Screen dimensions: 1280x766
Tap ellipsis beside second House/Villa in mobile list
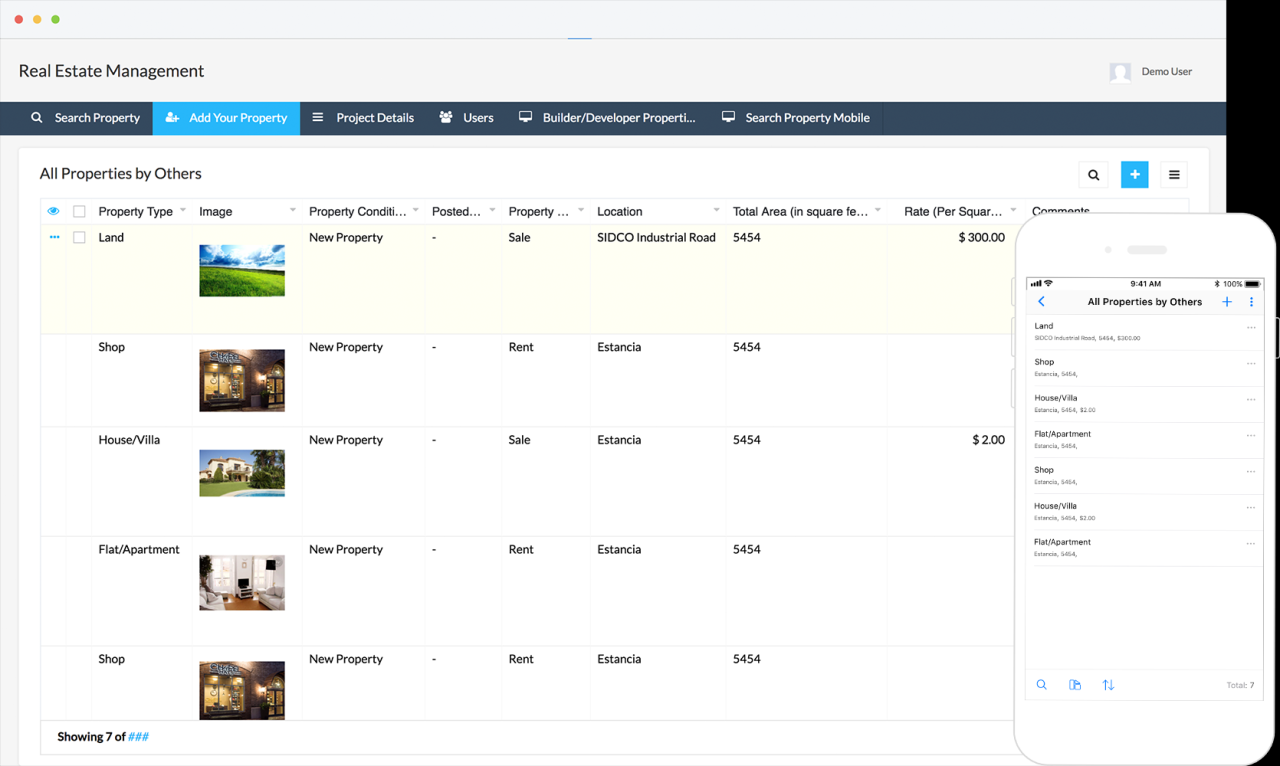1251,508
